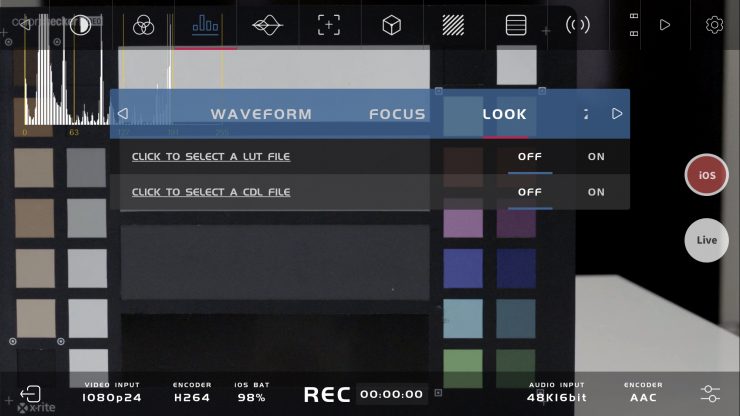Open the wireless signal icon
740x416 pixels.
[x=578, y=25]
